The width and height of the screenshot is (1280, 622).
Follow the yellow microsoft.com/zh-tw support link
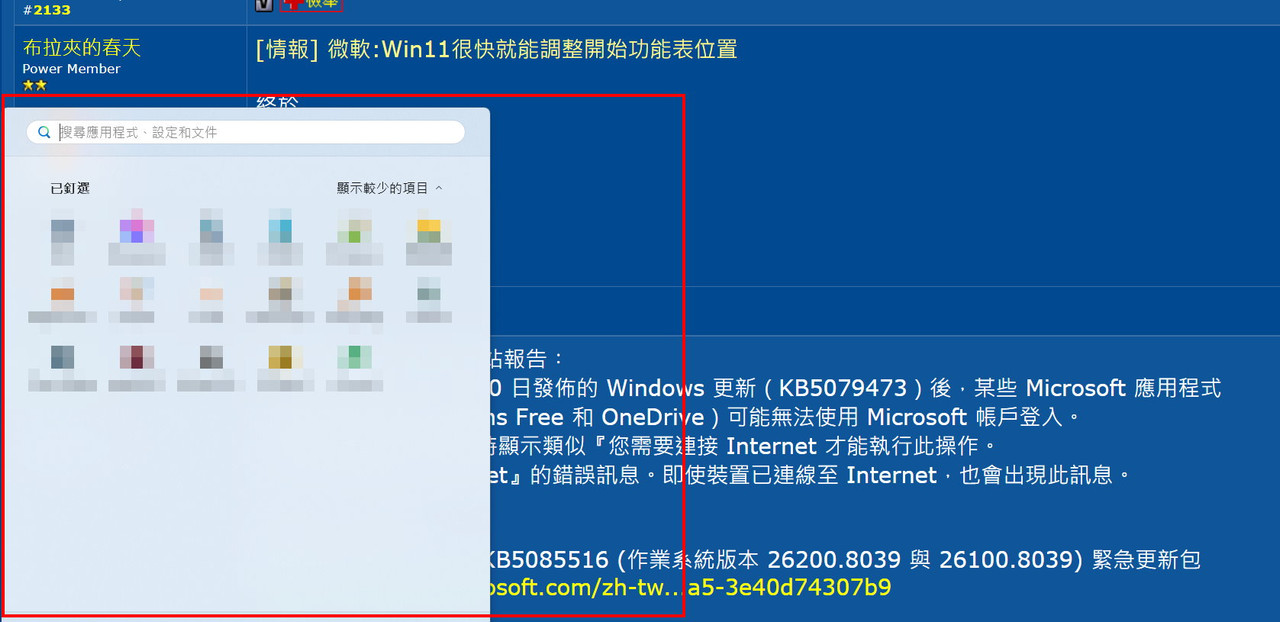687,587
